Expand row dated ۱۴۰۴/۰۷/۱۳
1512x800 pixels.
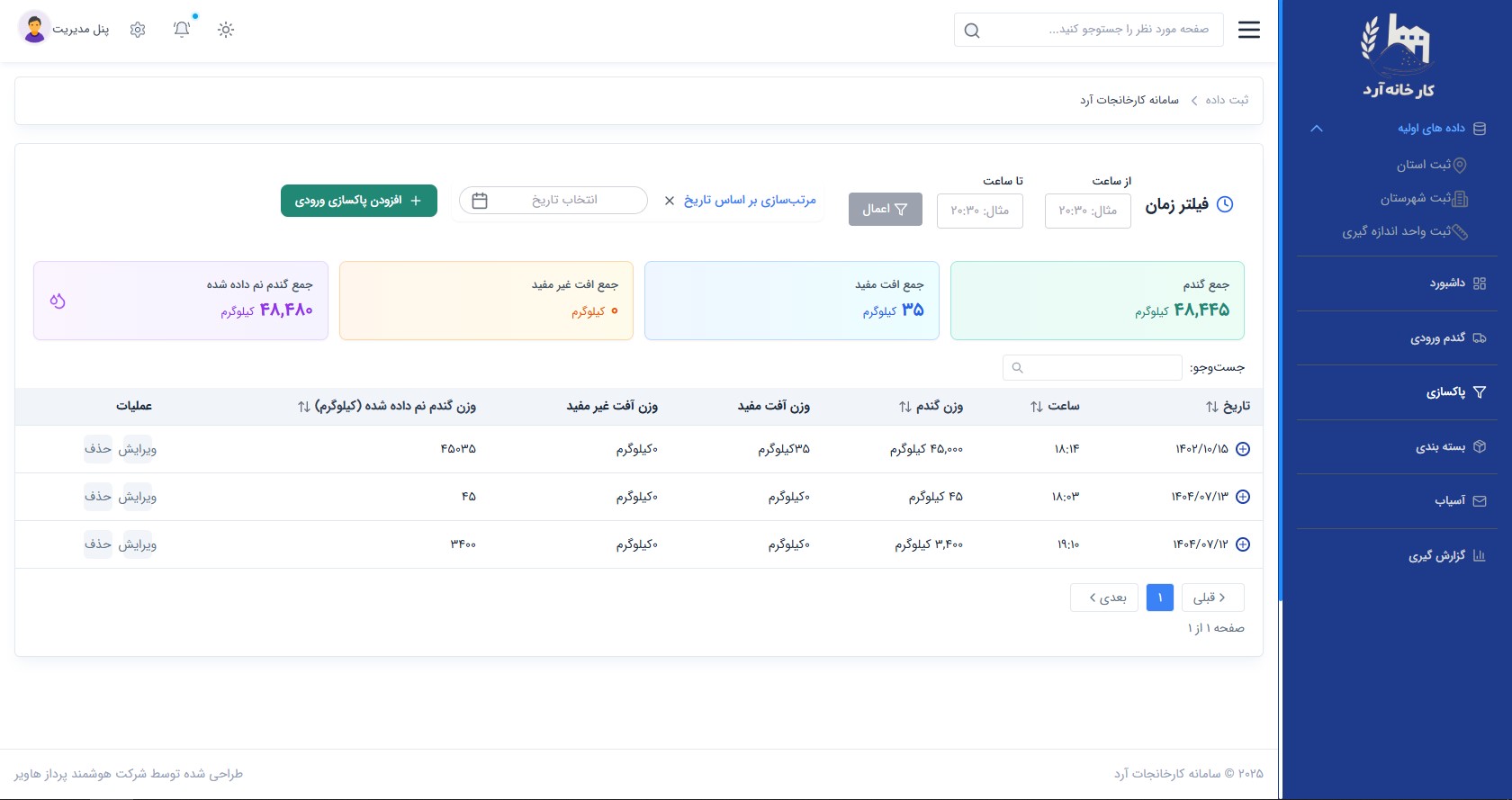pos(1243,497)
